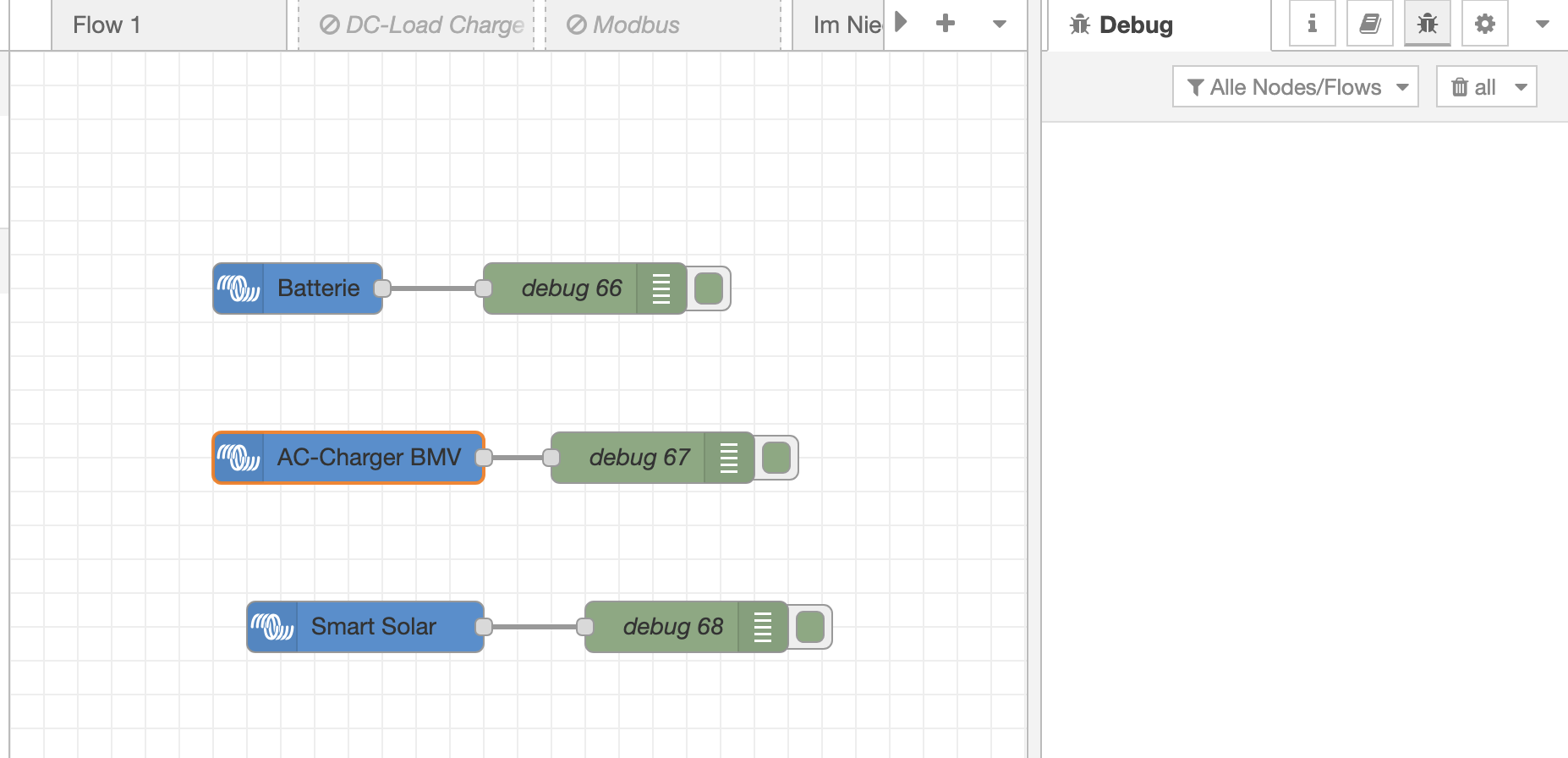Open the Alle Nodes/Flows filter
This screenshot has height=758, width=1568.
point(1295,87)
